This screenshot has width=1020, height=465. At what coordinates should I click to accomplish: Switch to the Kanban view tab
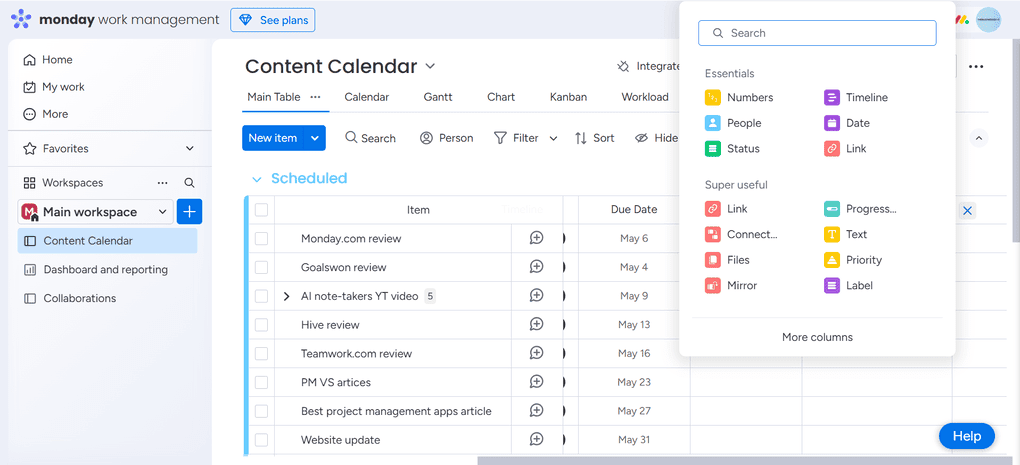coord(568,97)
